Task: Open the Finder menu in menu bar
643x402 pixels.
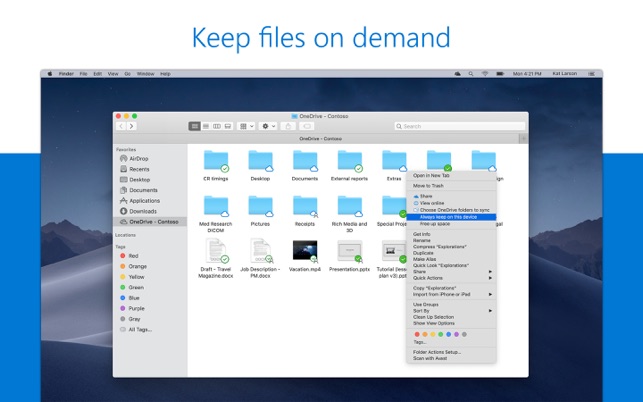Action: pos(66,74)
